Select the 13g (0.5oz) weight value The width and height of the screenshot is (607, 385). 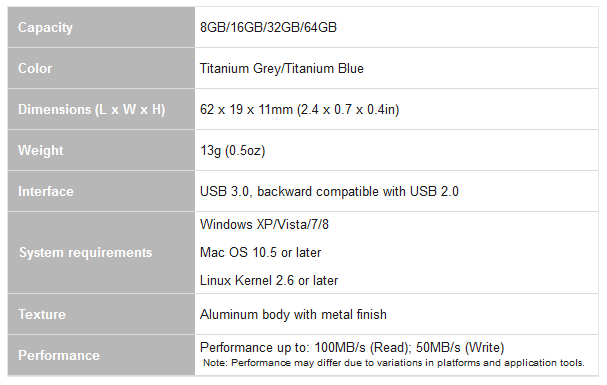tap(232, 151)
